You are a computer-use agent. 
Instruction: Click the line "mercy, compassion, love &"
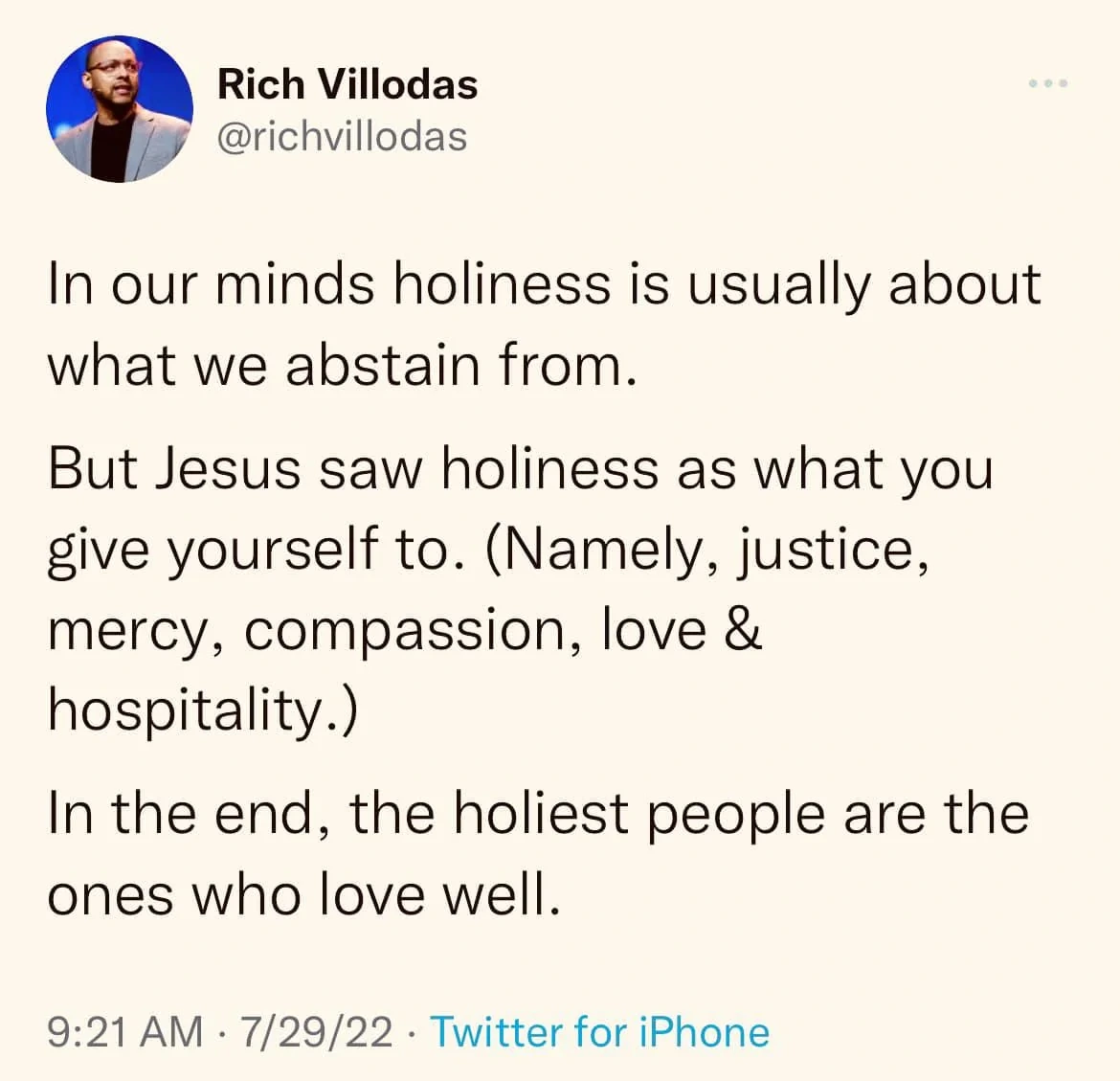point(405,631)
